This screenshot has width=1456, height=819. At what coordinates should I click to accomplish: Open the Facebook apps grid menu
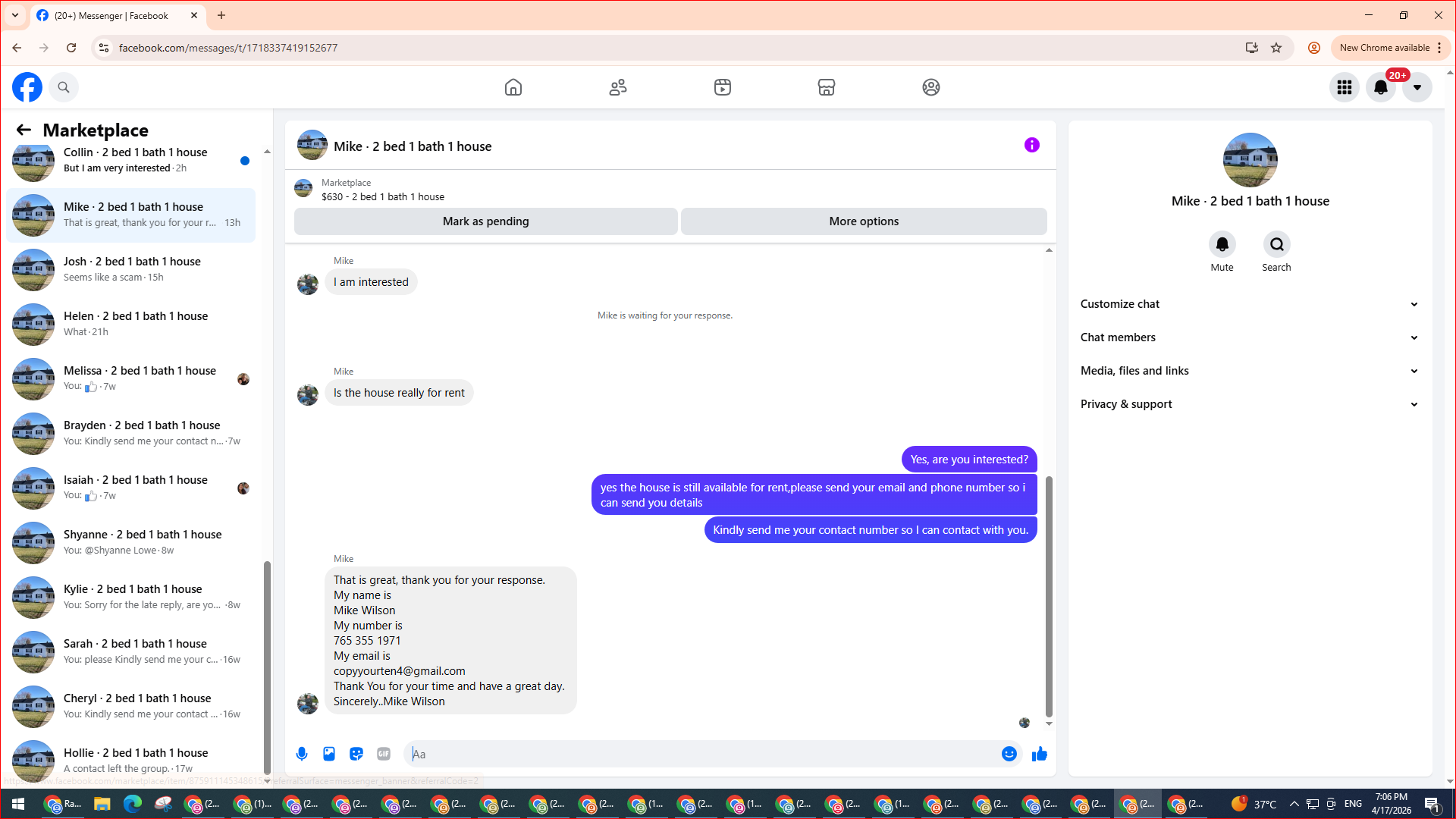(x=1345, y=87)
